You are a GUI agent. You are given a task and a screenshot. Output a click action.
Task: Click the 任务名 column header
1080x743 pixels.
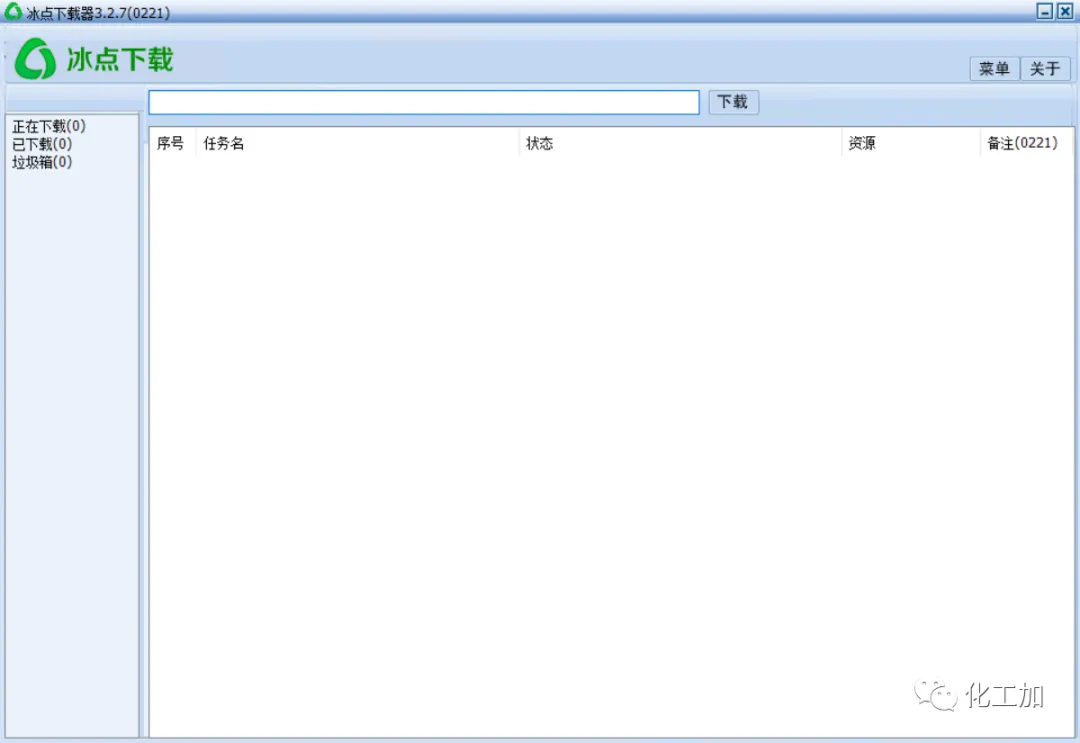pyautogui.click(x=357, y=143)
